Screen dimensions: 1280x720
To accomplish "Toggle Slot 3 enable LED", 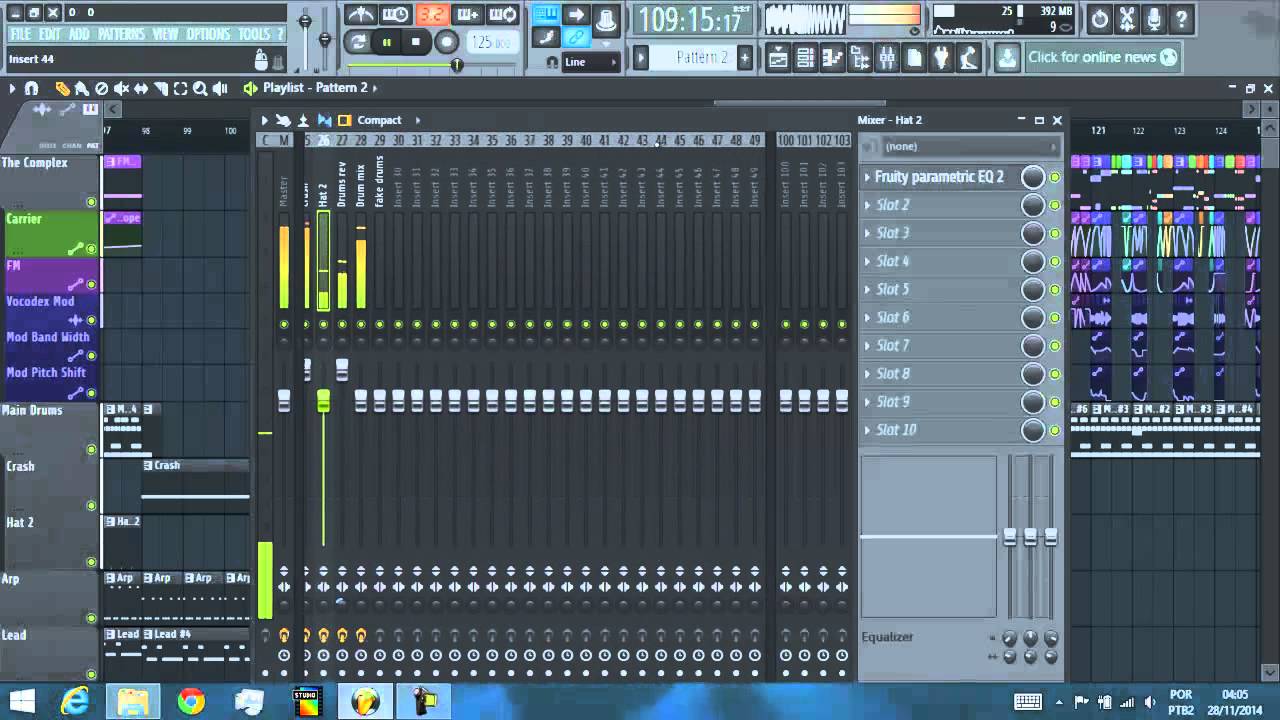I will point(1054,233).
